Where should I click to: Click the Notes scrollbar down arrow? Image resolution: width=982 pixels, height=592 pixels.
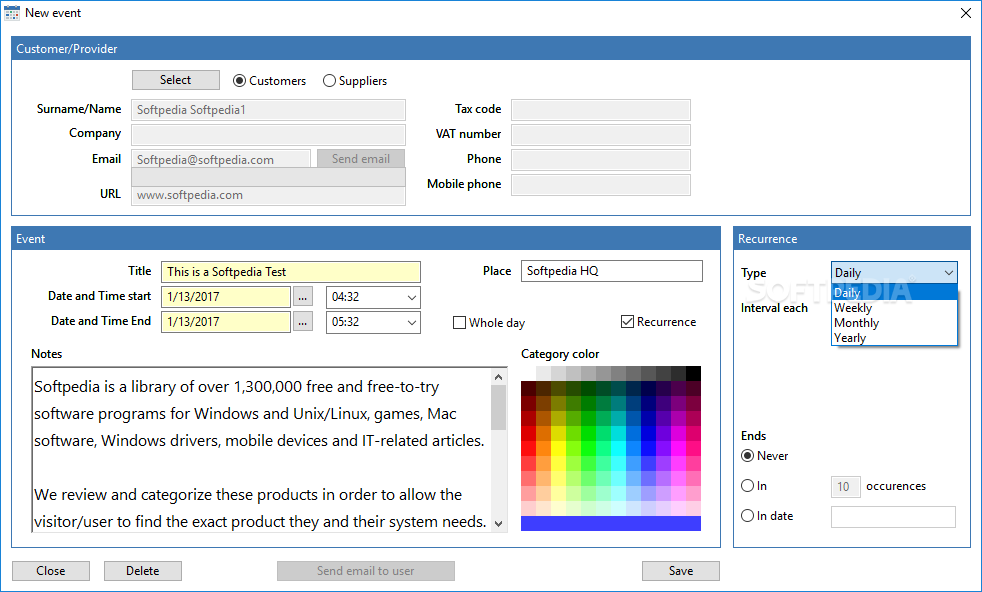point(499,524)
